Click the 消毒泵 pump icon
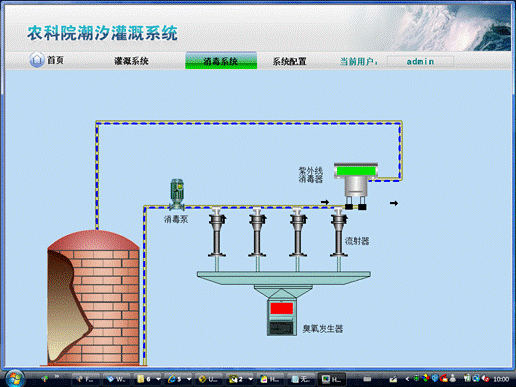Image resolution: width=516 pixels, height=387 pixels. coord(177,195)
